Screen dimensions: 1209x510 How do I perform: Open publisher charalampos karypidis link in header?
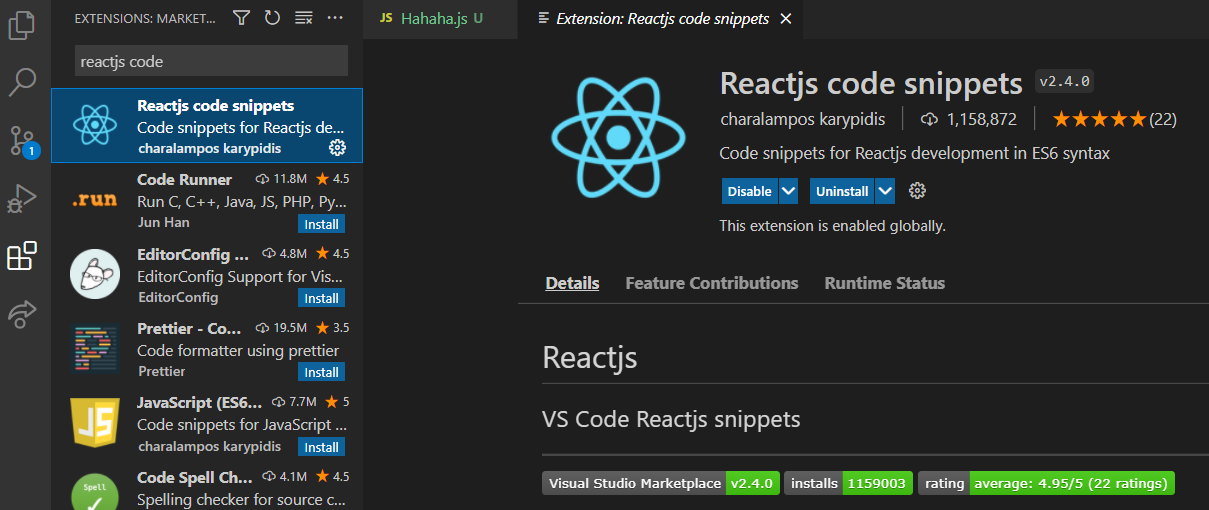pyautogui.click(x=802, y=119)
